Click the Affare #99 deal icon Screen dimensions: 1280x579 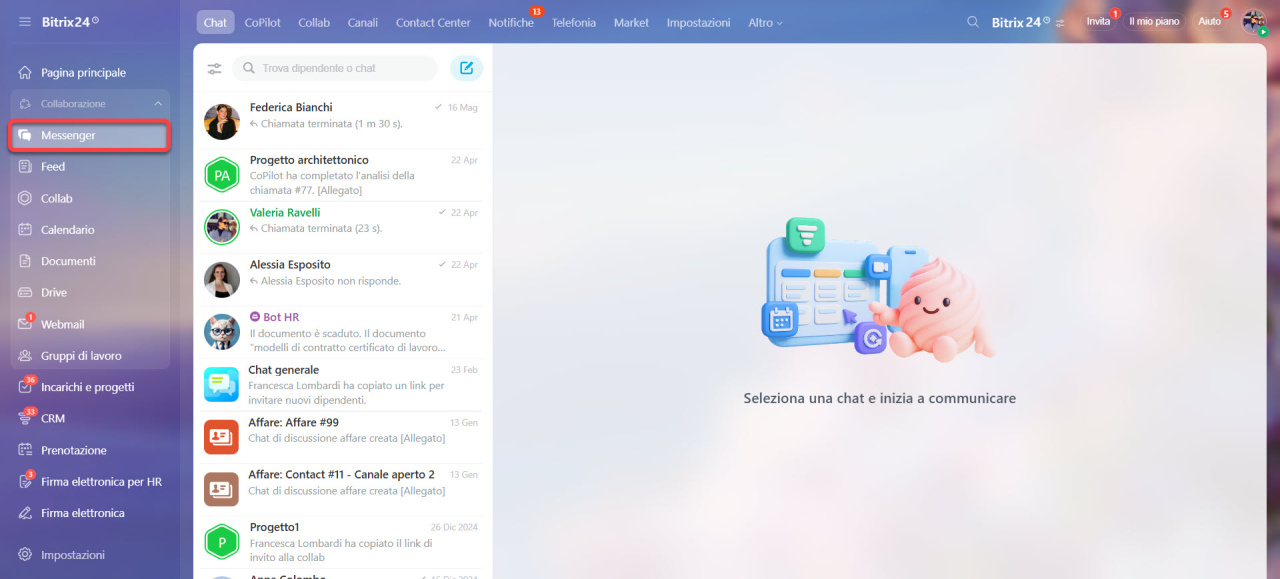point(221,437)
